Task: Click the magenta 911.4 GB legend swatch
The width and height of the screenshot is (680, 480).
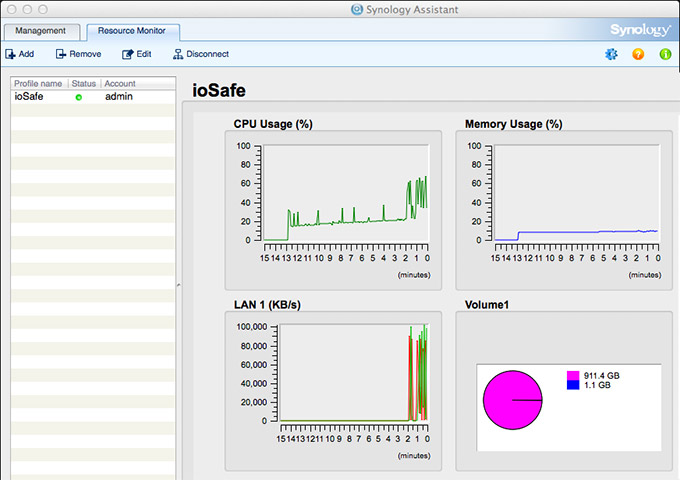Action: tap(573, 376)
